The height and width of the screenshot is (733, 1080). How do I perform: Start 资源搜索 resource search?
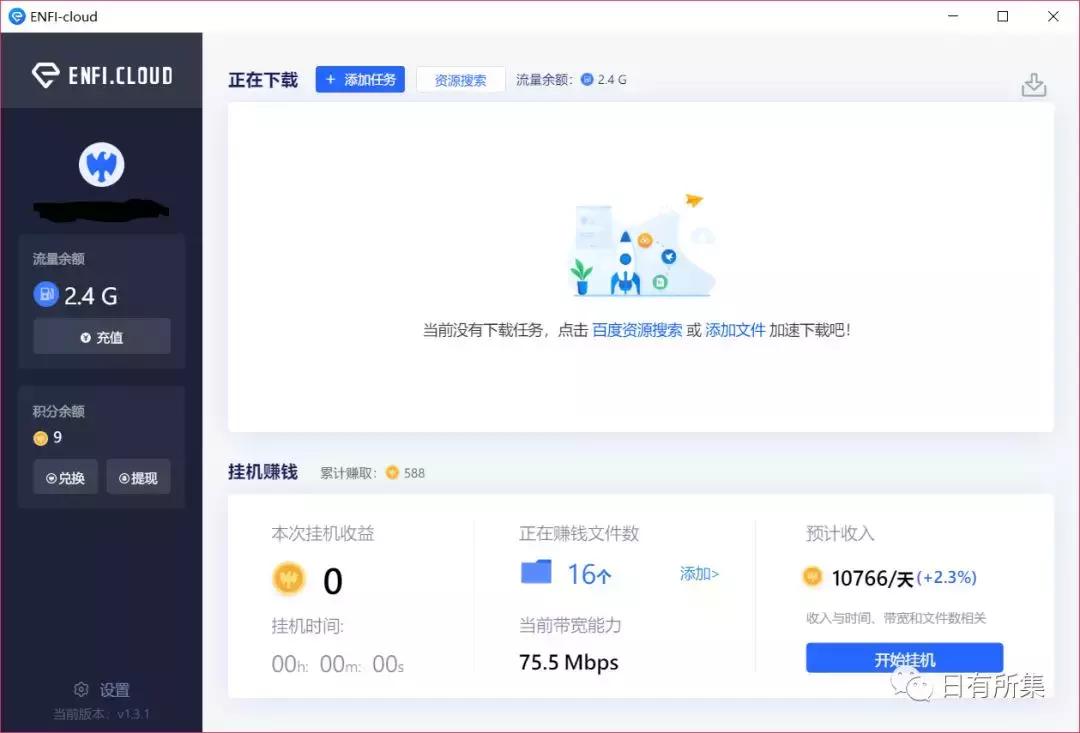[x=460, y=79]
